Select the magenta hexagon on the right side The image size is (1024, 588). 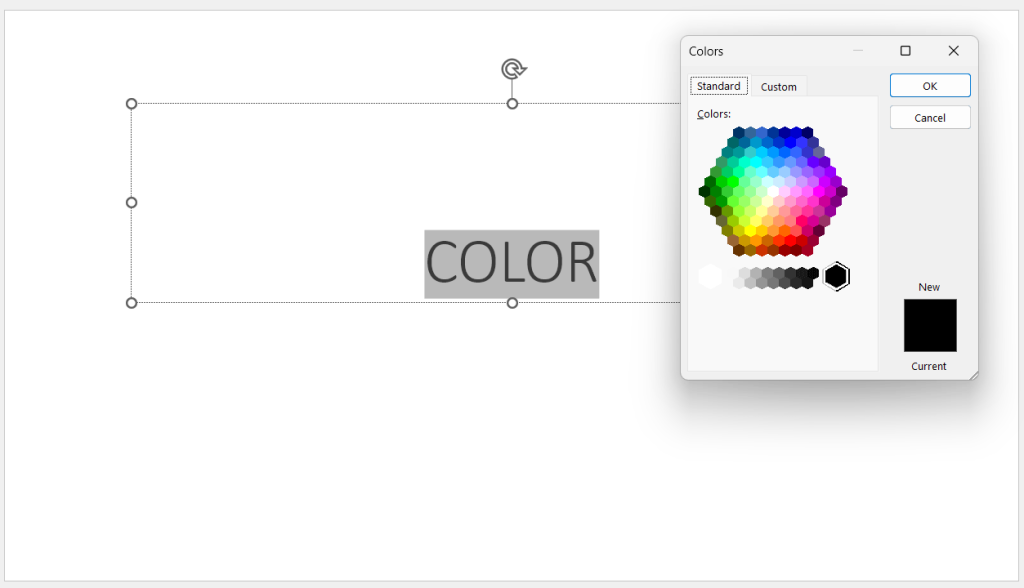point(818,190)
